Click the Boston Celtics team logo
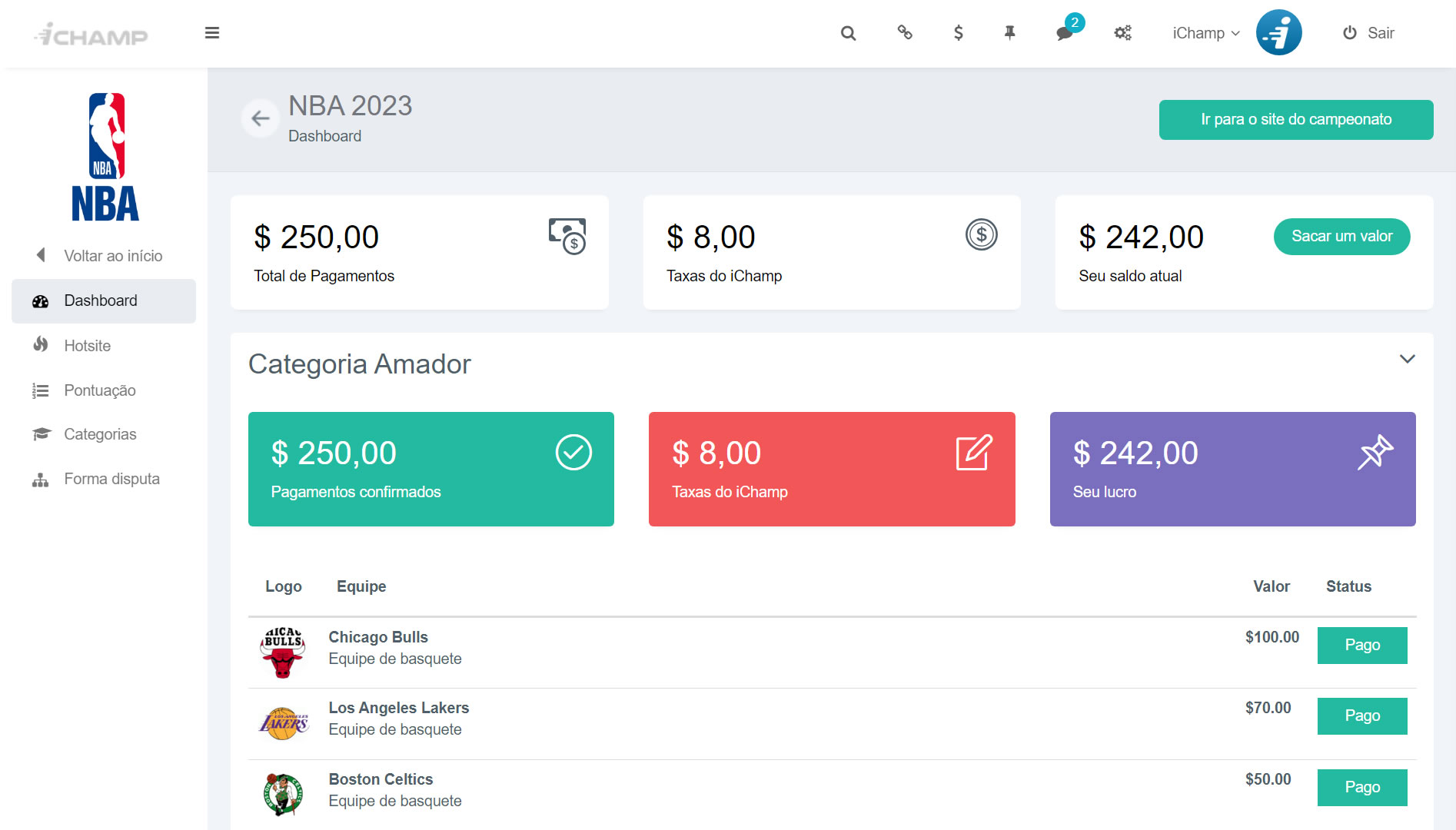Viewport: 1456px width, 830px height. pos(283,794)
